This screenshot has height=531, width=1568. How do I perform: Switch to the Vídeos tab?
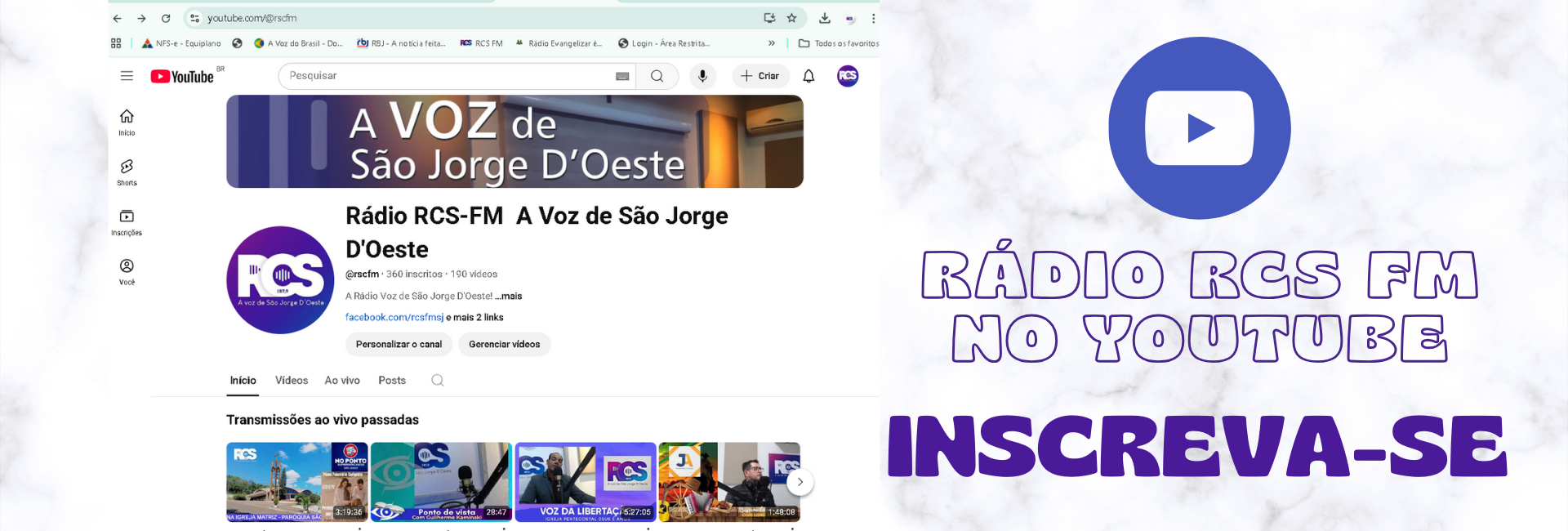(292, 381)
